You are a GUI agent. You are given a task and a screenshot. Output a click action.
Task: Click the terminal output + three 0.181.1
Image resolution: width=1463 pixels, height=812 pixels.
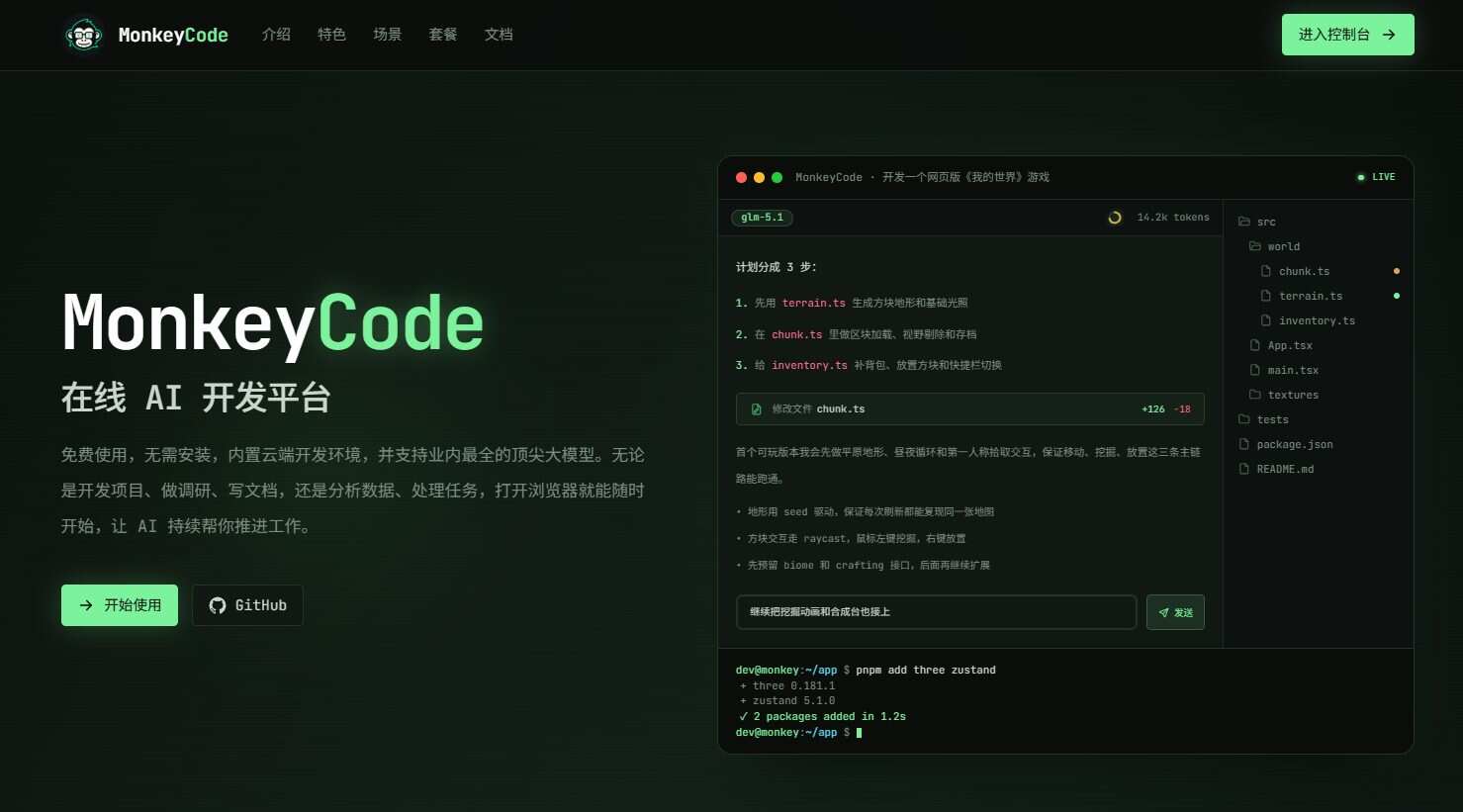pos(787,685)
